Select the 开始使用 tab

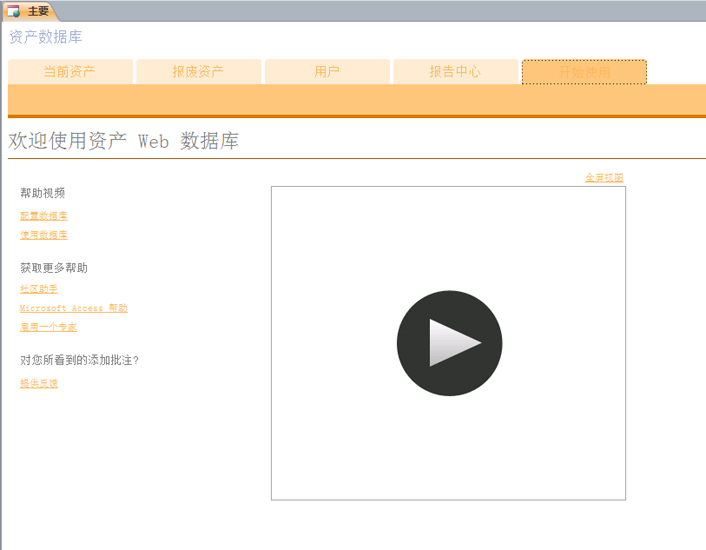click(x=584, y=72)
